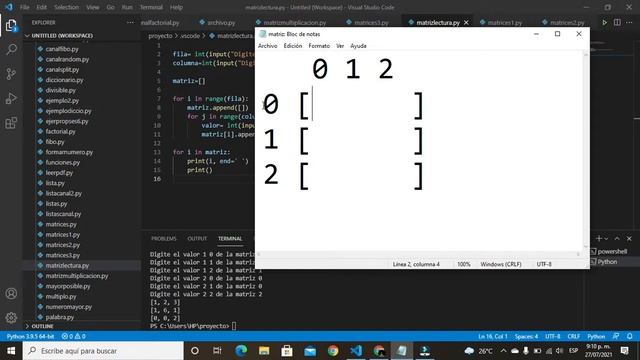Switch to the OUTPUT panel tab

[x=197, y=238]
